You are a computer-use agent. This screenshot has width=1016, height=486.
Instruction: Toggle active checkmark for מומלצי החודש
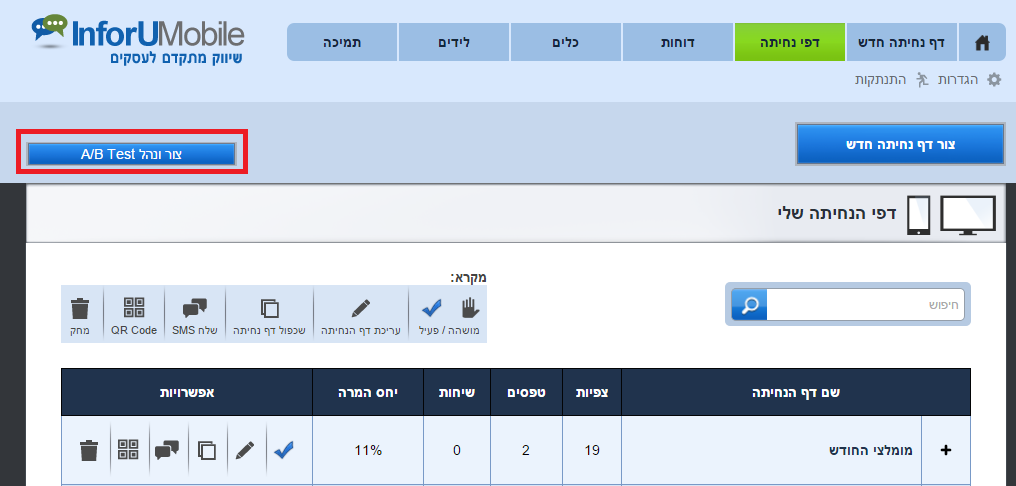[x=284, y=450]
